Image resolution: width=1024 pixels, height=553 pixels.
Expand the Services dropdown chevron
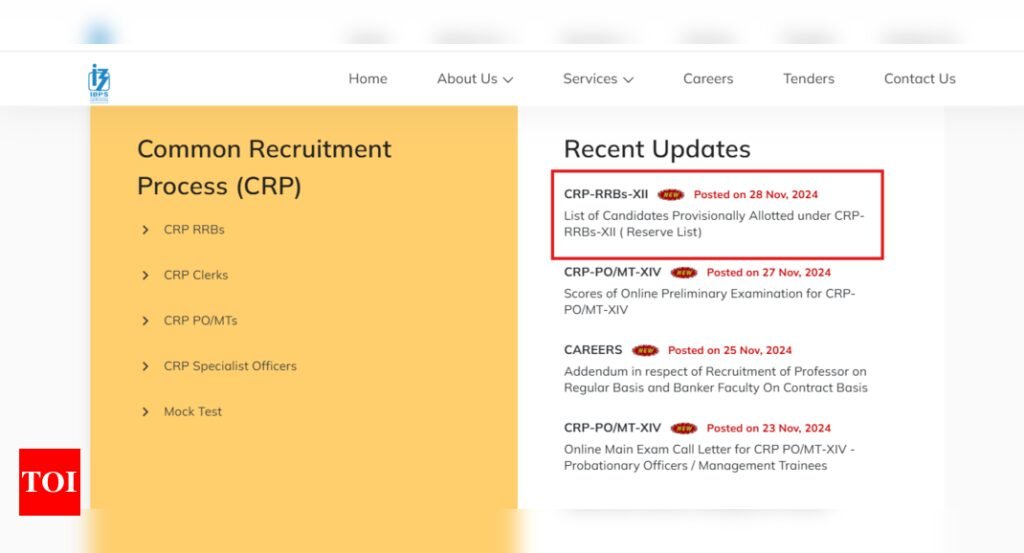628,80
